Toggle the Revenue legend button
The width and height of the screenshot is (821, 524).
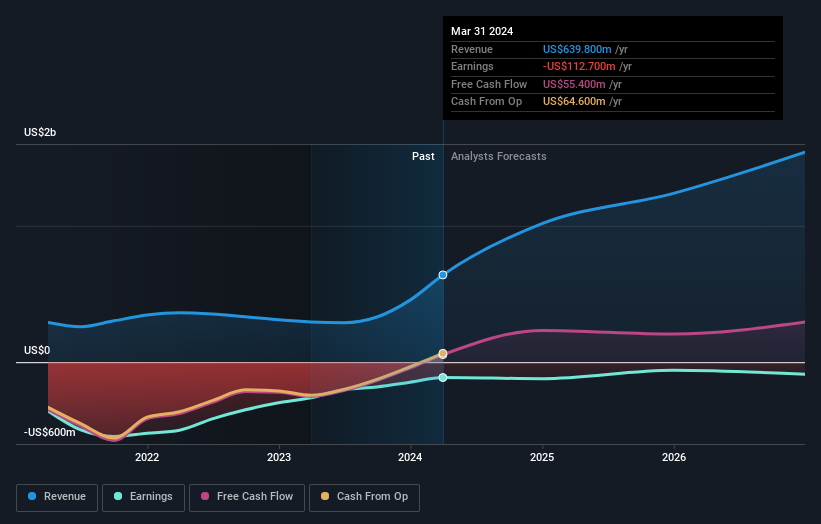pos(57,497)
